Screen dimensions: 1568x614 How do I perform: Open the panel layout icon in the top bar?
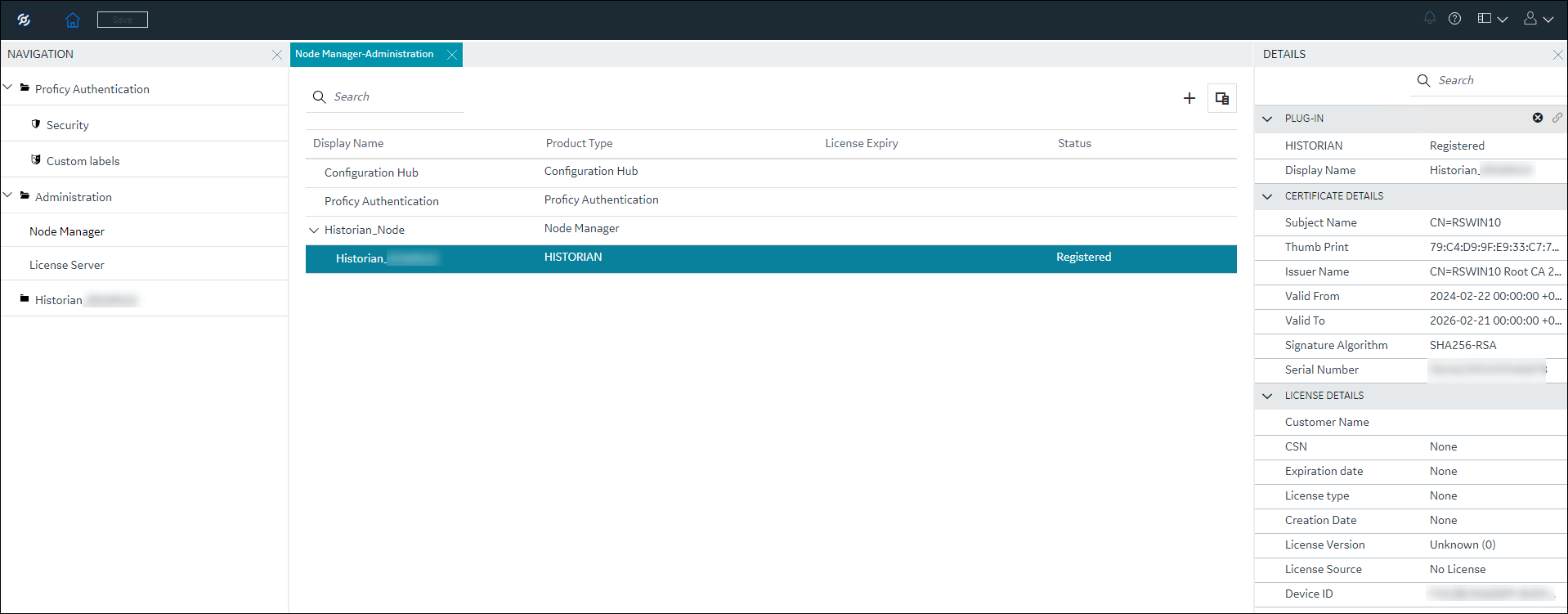coord(1485,18)
